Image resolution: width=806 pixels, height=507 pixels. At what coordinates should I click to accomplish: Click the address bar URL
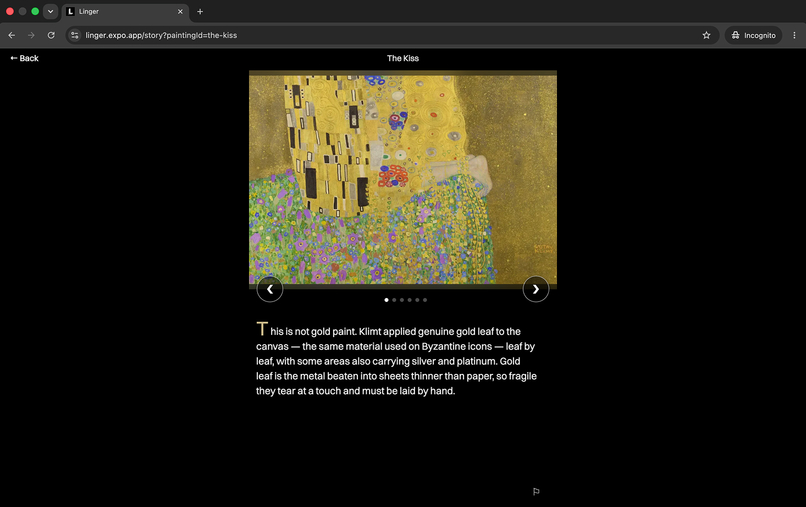click(161, 35)
